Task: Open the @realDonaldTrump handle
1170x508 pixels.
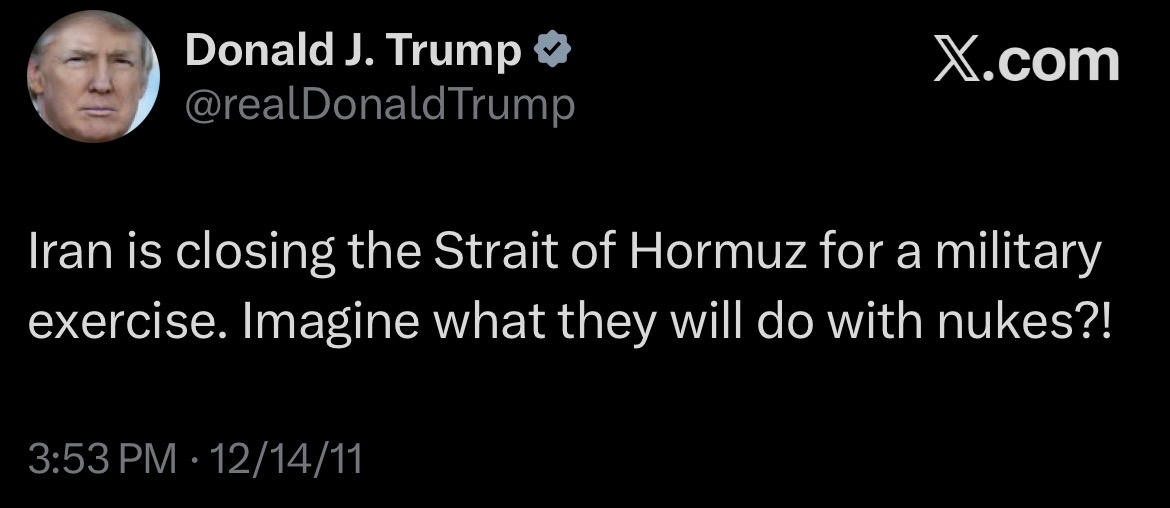Action: pos(380,103)
